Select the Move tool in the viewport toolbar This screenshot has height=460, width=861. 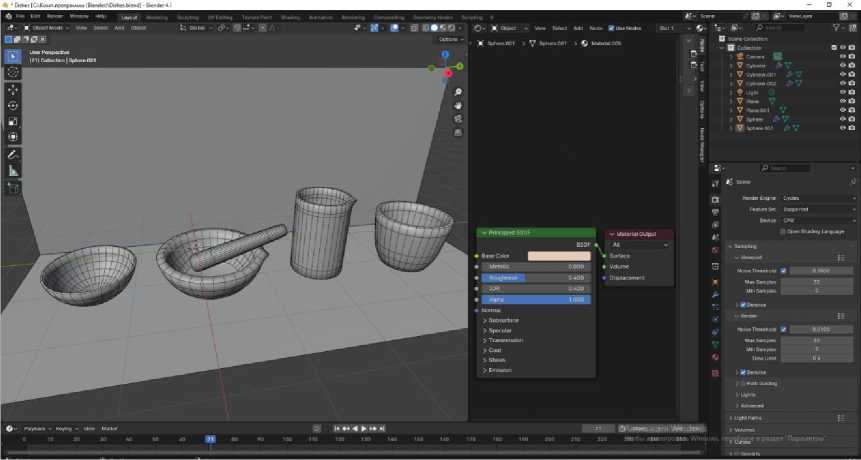(13, 89)
